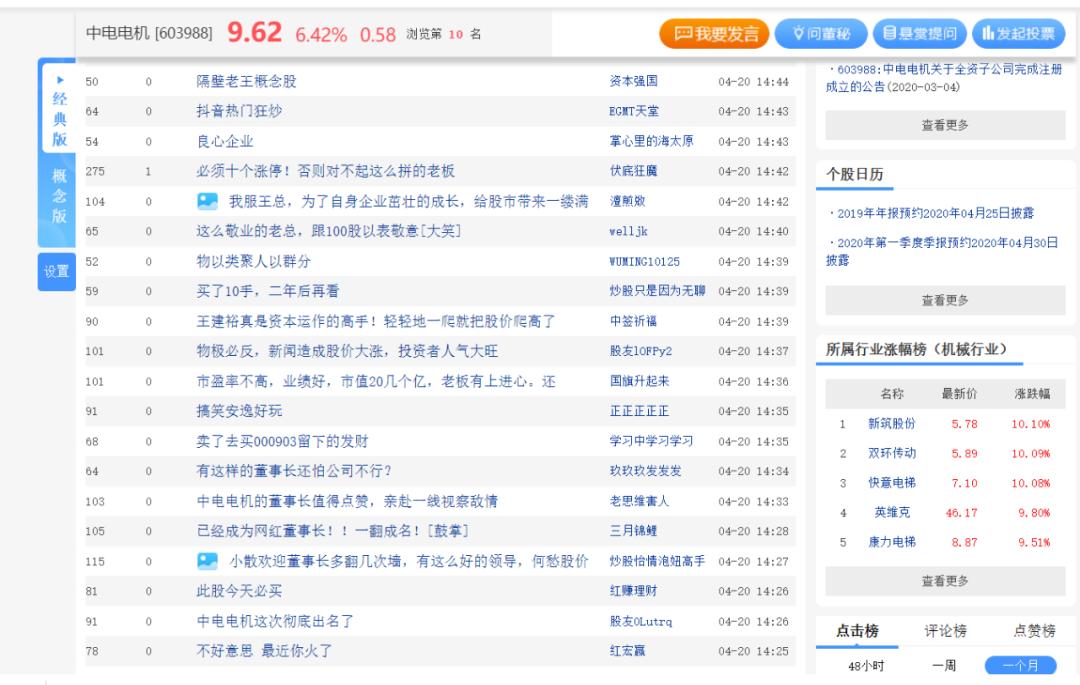This screenshot has height=685, width=1080.
Task: Expand 查看更多 below the company announcement
Action: coord(944,125)
